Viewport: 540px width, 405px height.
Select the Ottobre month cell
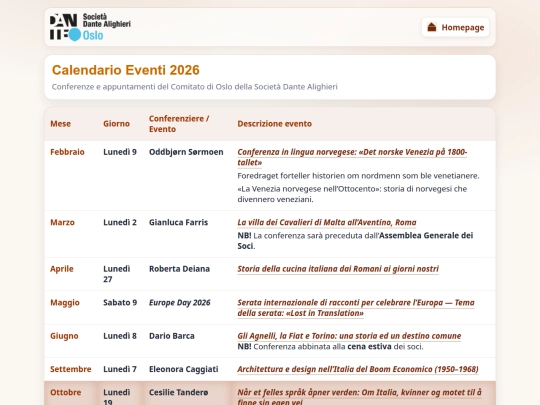(x=66, y=393)
